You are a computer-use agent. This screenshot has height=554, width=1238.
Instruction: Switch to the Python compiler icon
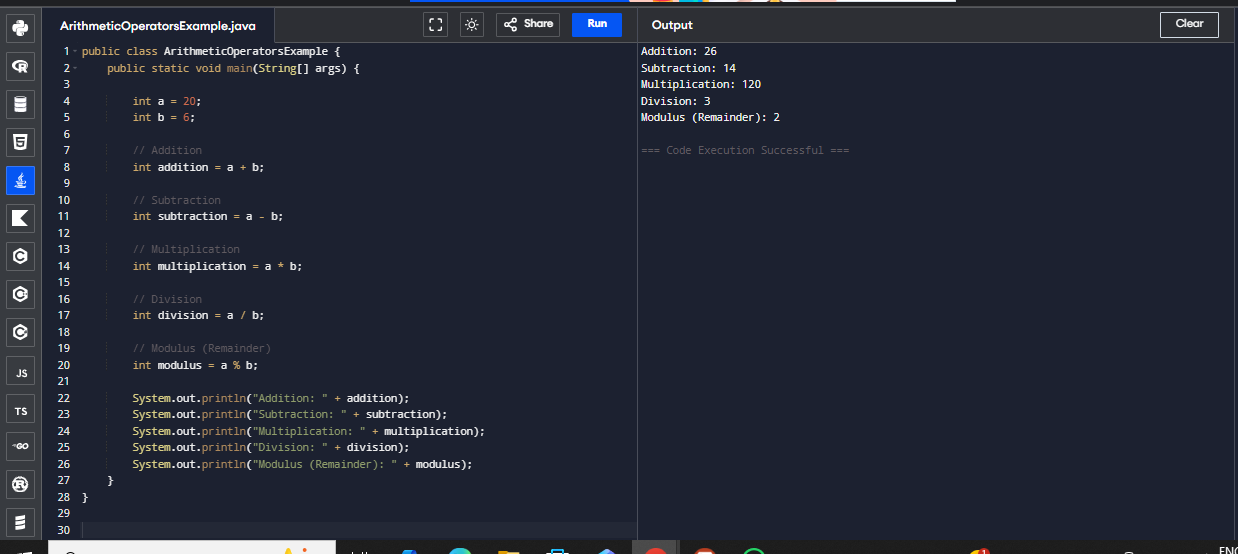pos(20,28)
